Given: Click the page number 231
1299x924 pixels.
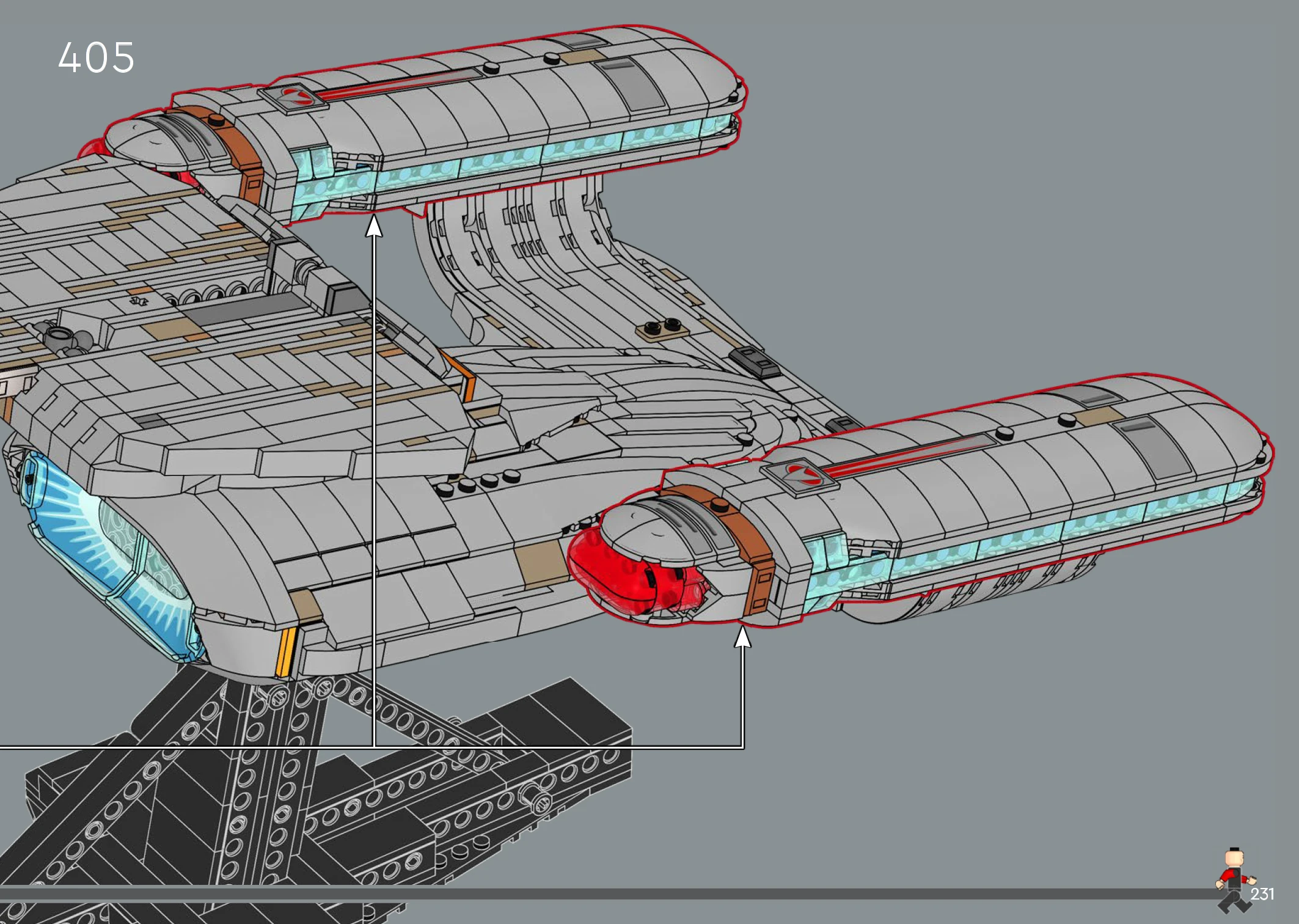Looking at the screenshot, I should point(1262,895).
